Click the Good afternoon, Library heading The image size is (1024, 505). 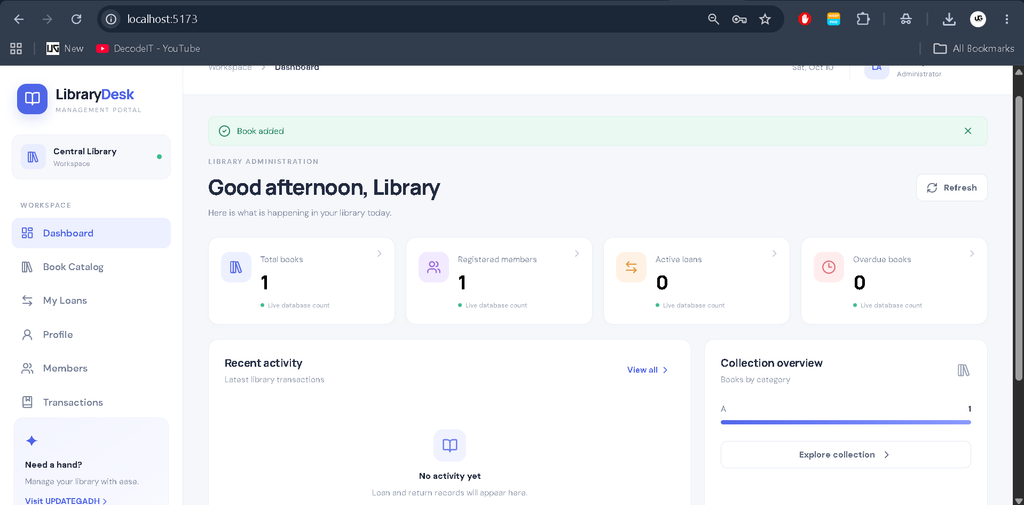click(x=324, y=188)
